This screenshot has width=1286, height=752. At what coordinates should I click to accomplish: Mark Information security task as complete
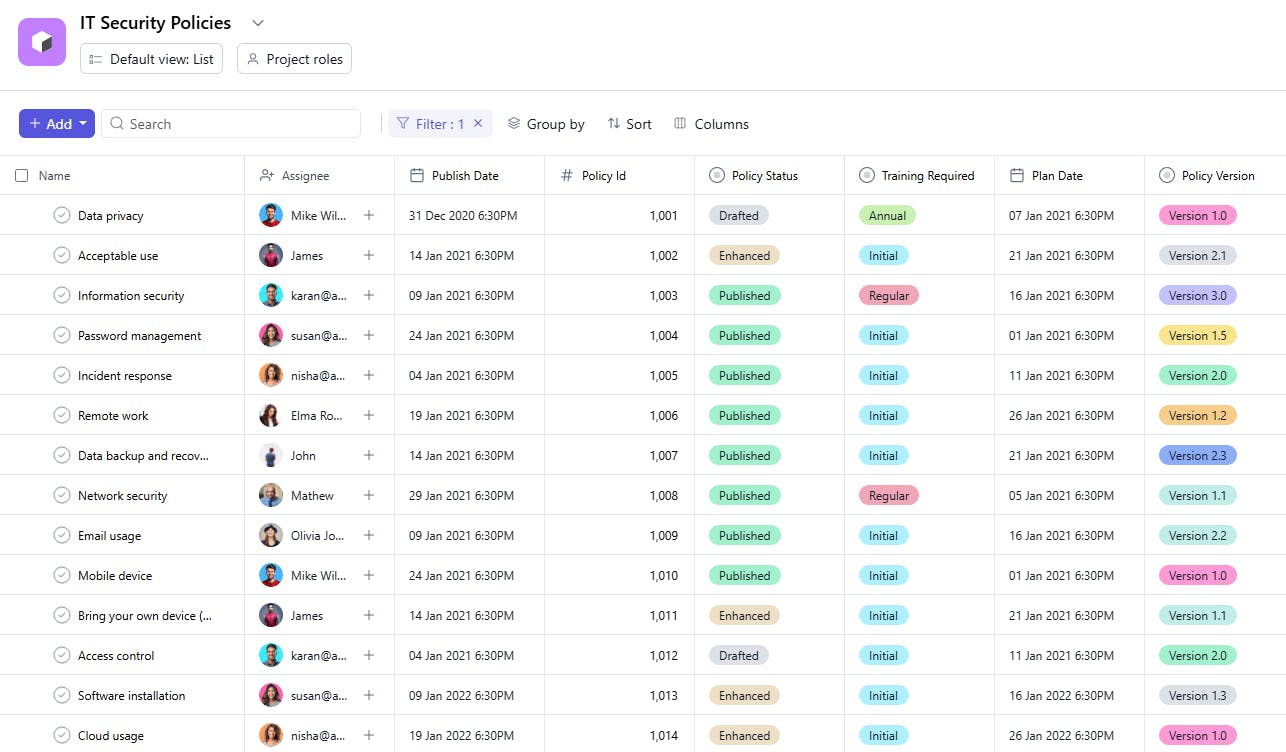62,295
